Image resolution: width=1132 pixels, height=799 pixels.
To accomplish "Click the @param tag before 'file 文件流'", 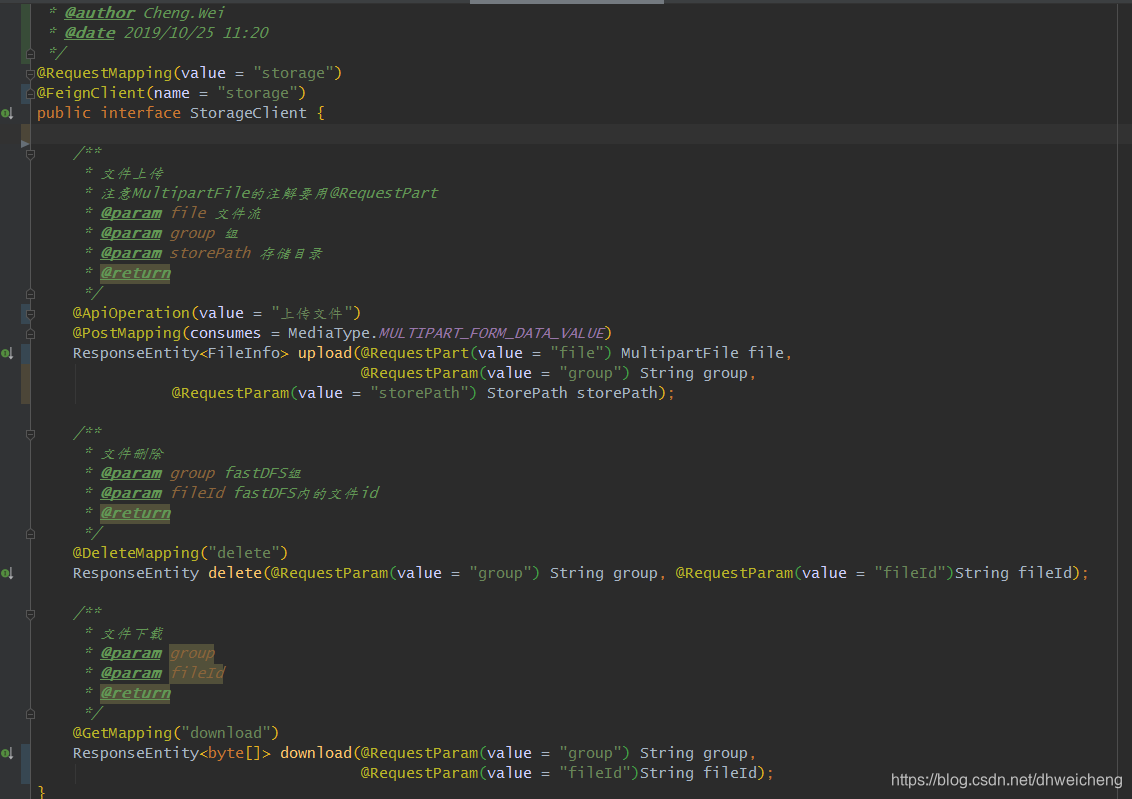I will 131,213.
